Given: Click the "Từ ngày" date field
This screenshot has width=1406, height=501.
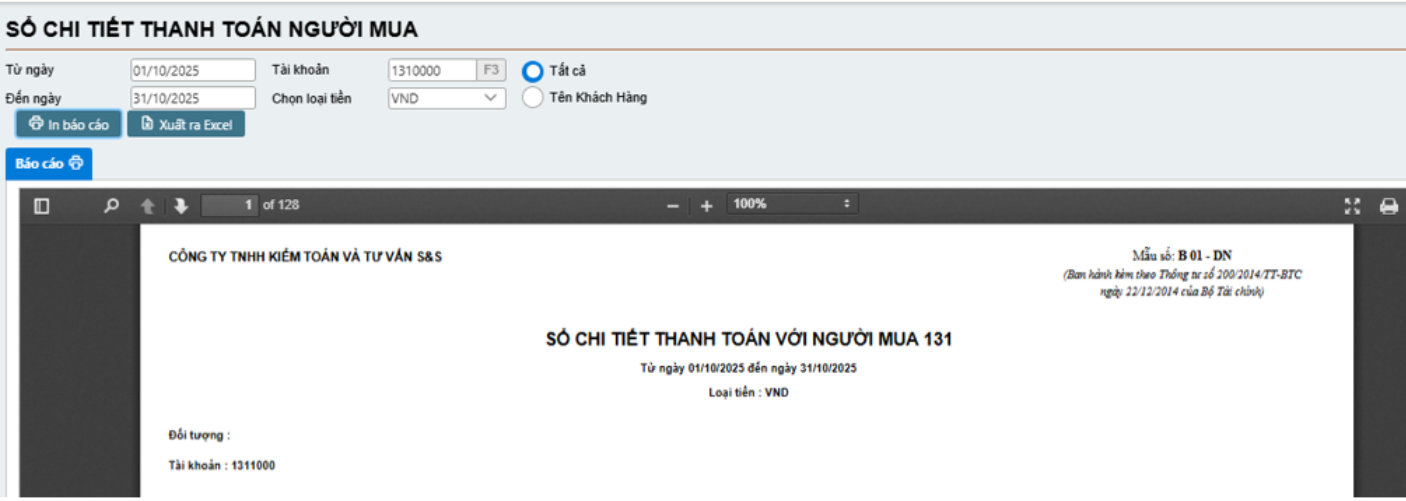Looking at the screenshot, I should (x=193, y=70).
